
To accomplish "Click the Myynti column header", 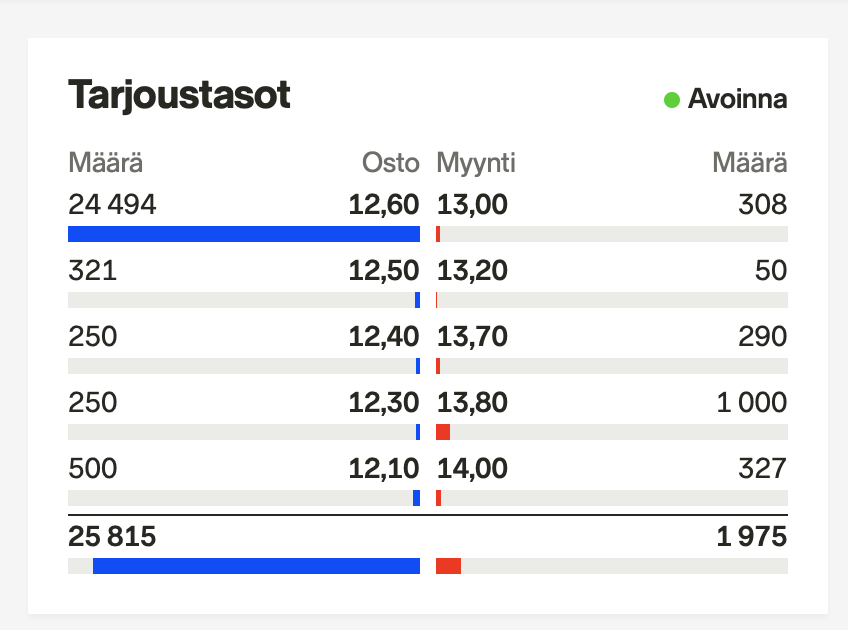I will point(476,163).
